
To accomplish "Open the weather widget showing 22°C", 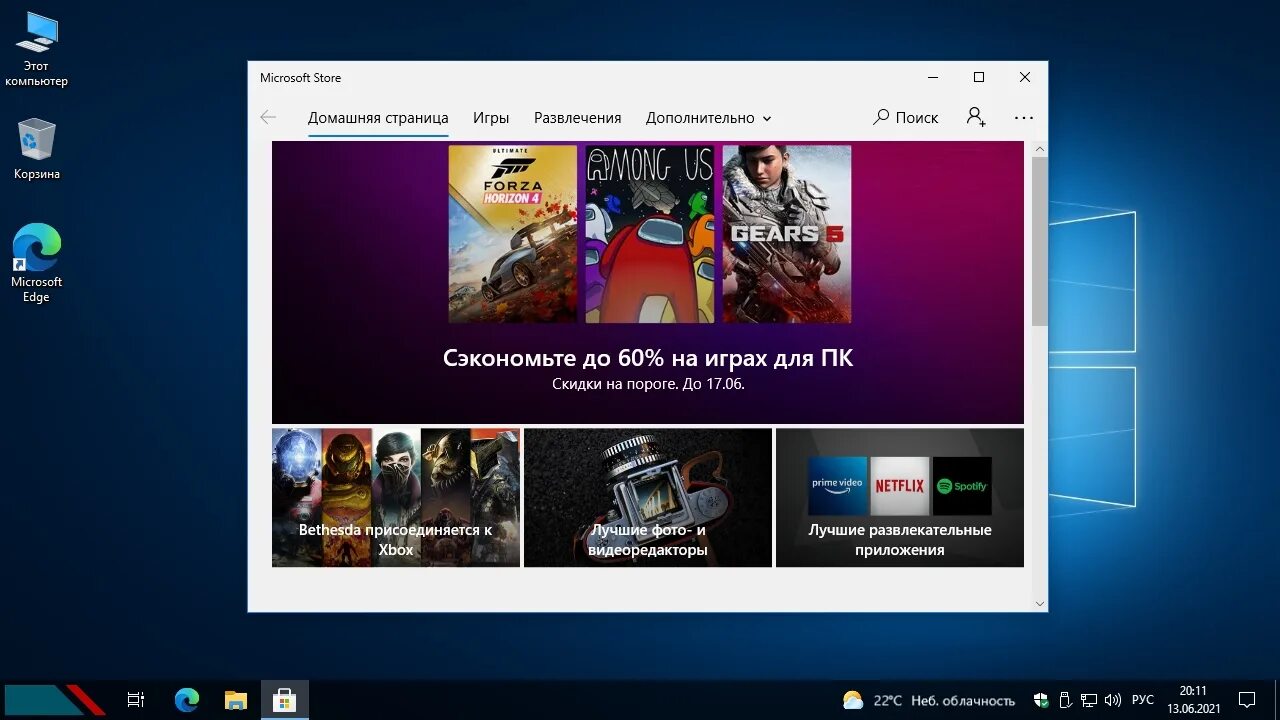I will 928,700.
